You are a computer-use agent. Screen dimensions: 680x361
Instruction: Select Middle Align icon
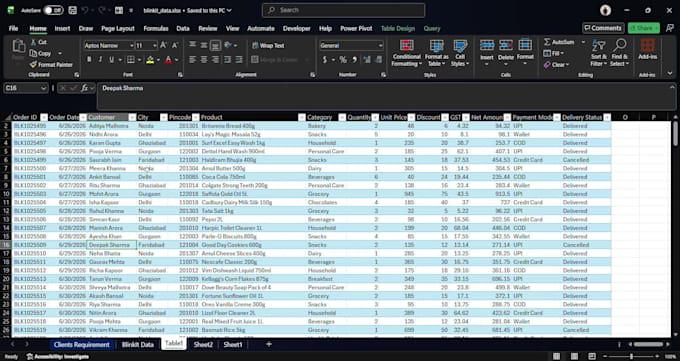(204, 45)
